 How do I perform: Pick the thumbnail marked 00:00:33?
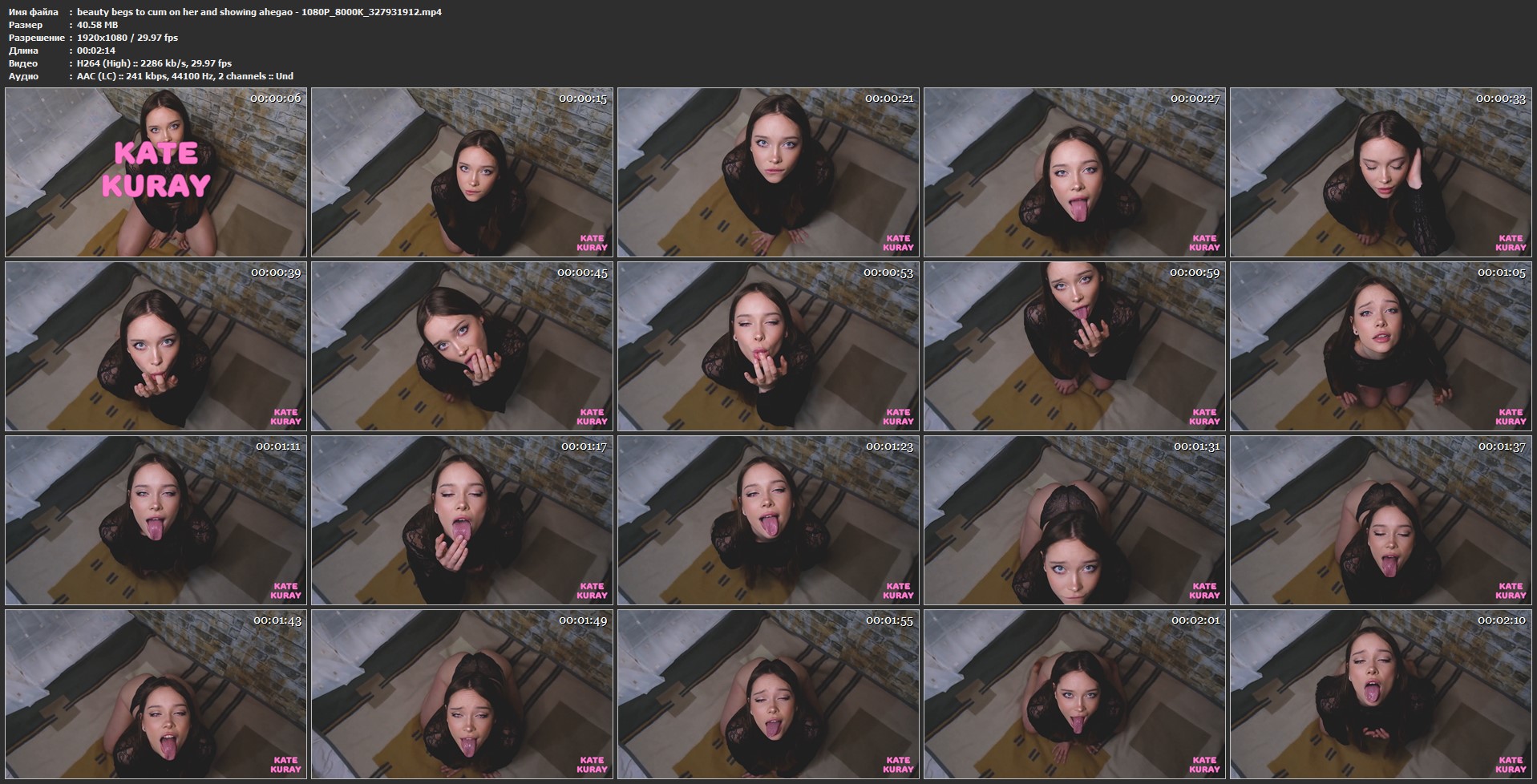tap(1381, 172)
